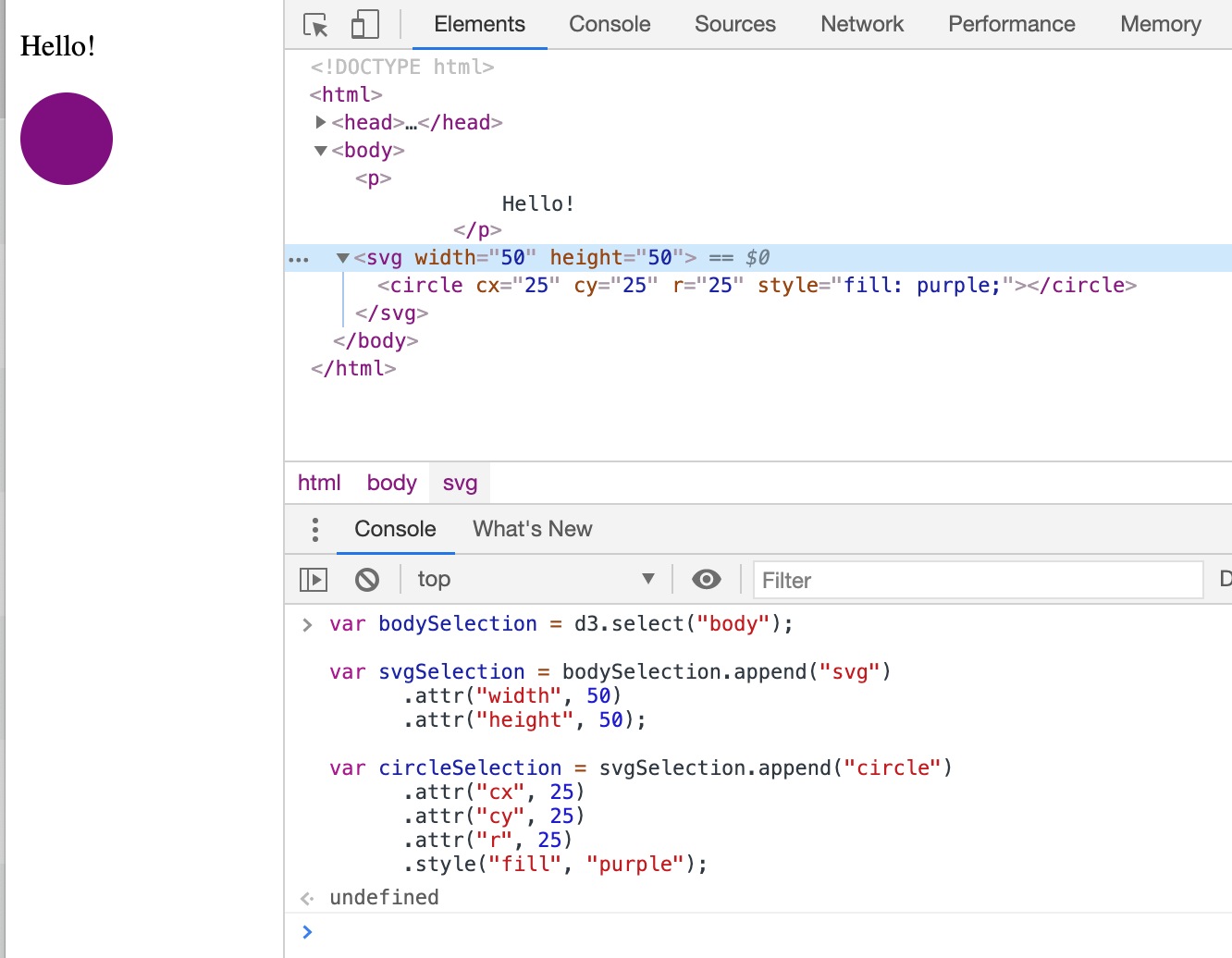
Task: Select the inspect element tool
Action: pyautogui.click(x=315, y=25)
